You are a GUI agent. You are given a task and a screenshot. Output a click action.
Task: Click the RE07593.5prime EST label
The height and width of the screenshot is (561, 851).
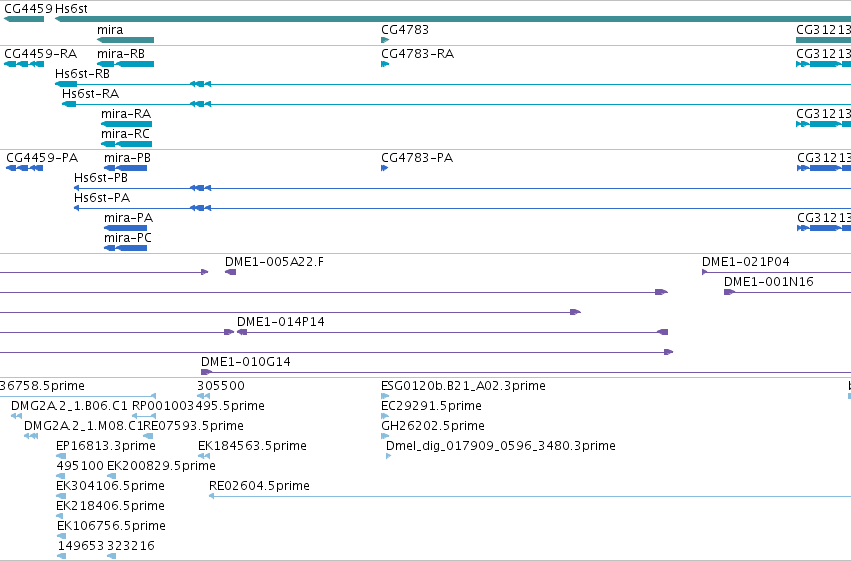[193, 426]
